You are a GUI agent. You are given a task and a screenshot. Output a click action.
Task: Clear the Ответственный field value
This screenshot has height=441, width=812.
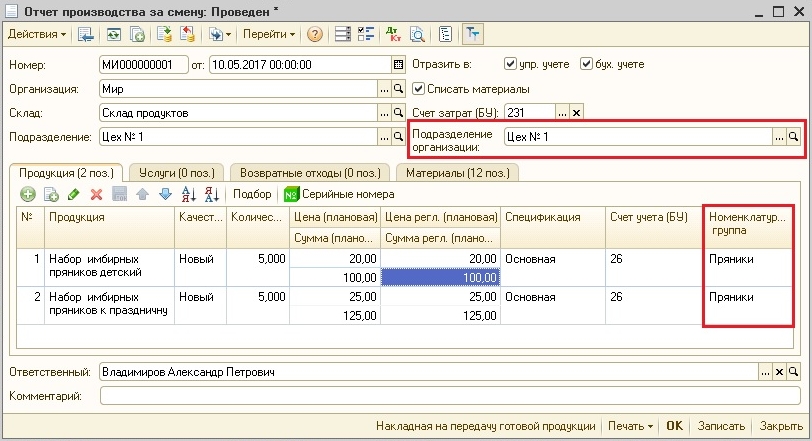point(779,372)
